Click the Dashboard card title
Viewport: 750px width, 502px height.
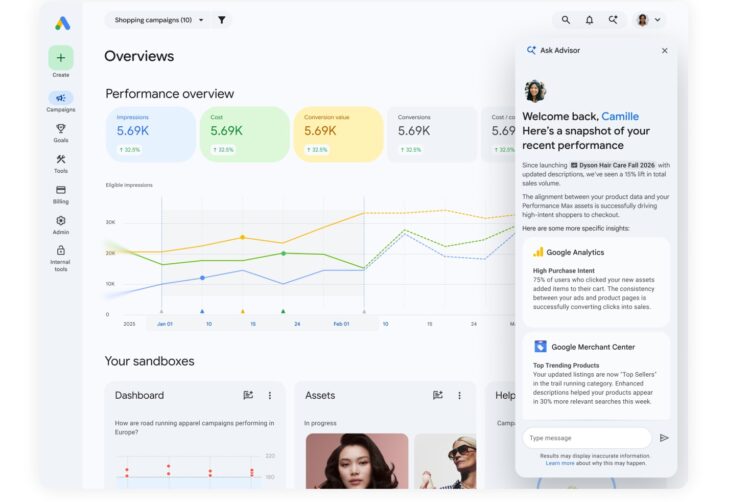139,395
